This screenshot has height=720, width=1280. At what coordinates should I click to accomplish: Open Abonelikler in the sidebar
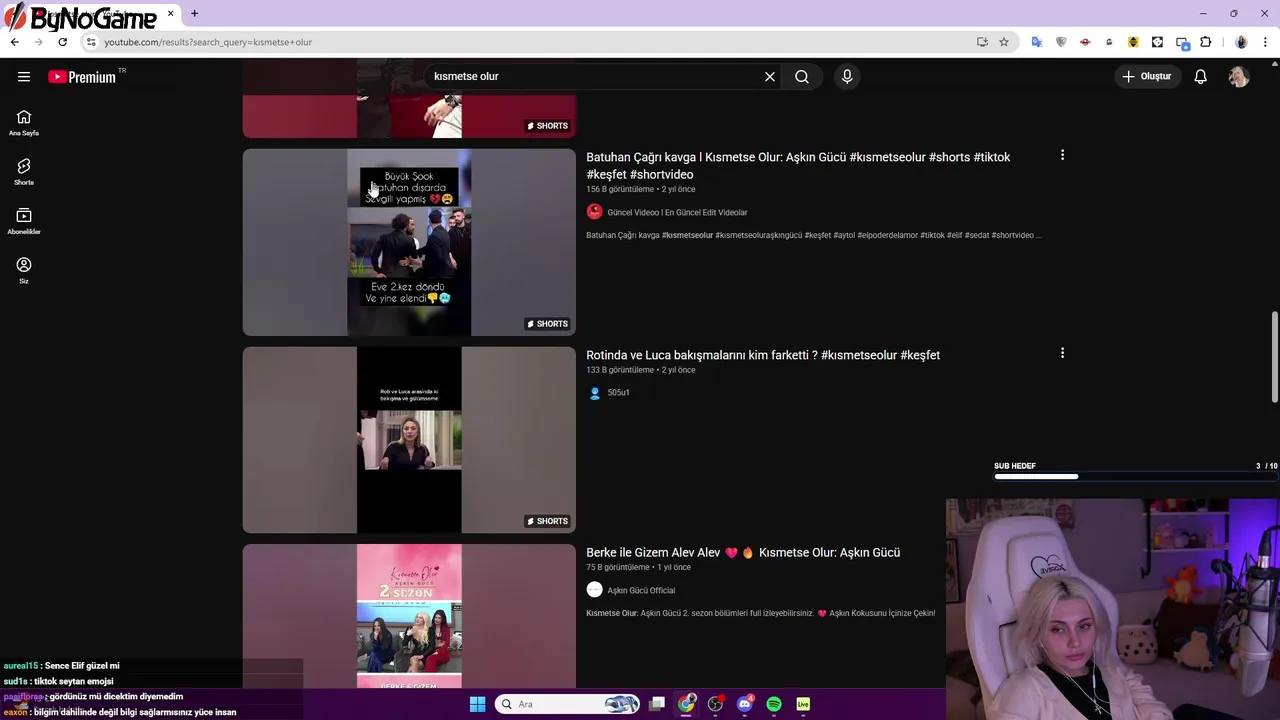point(24,221)
